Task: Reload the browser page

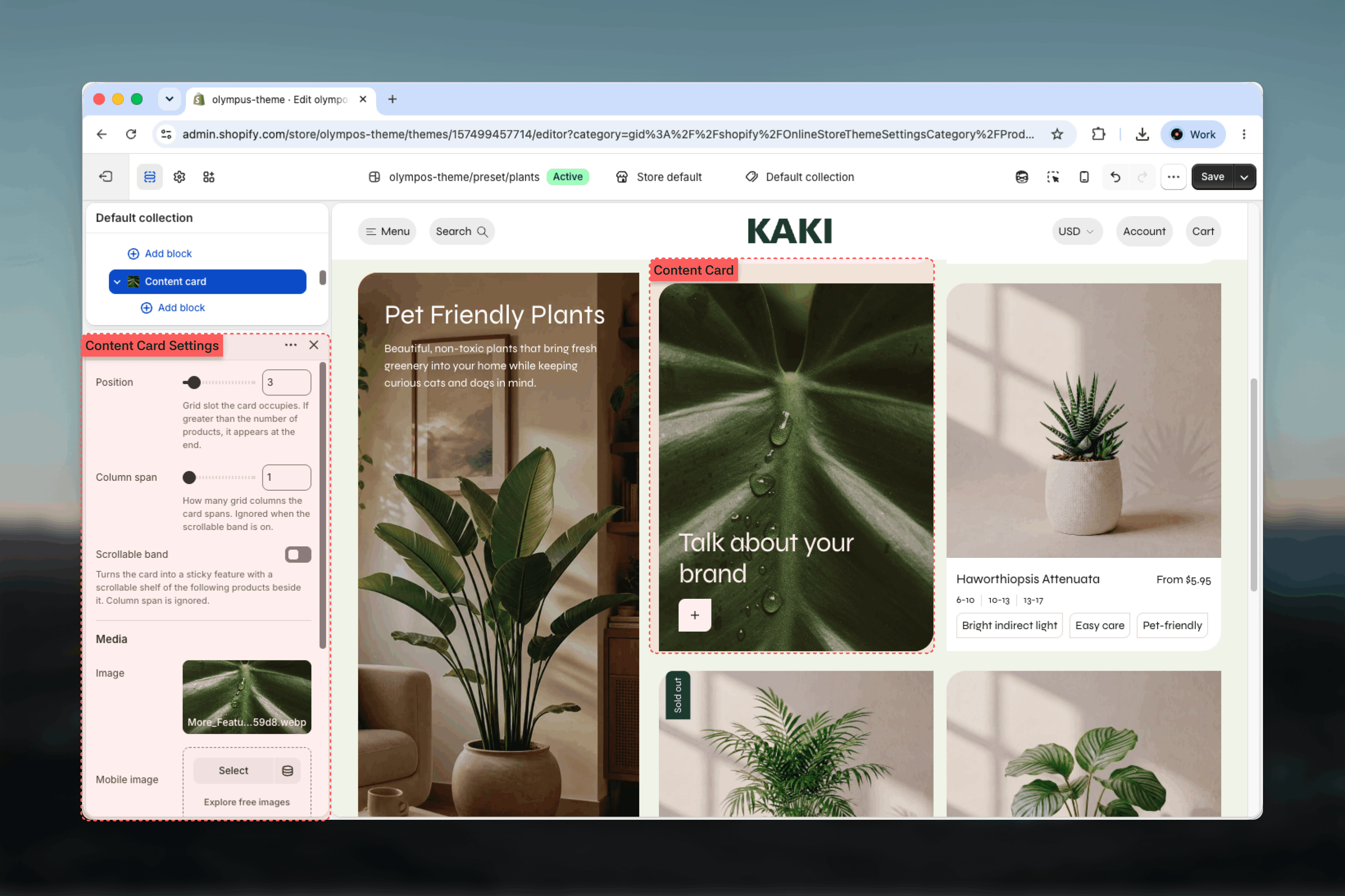Action: coord(131,134)
